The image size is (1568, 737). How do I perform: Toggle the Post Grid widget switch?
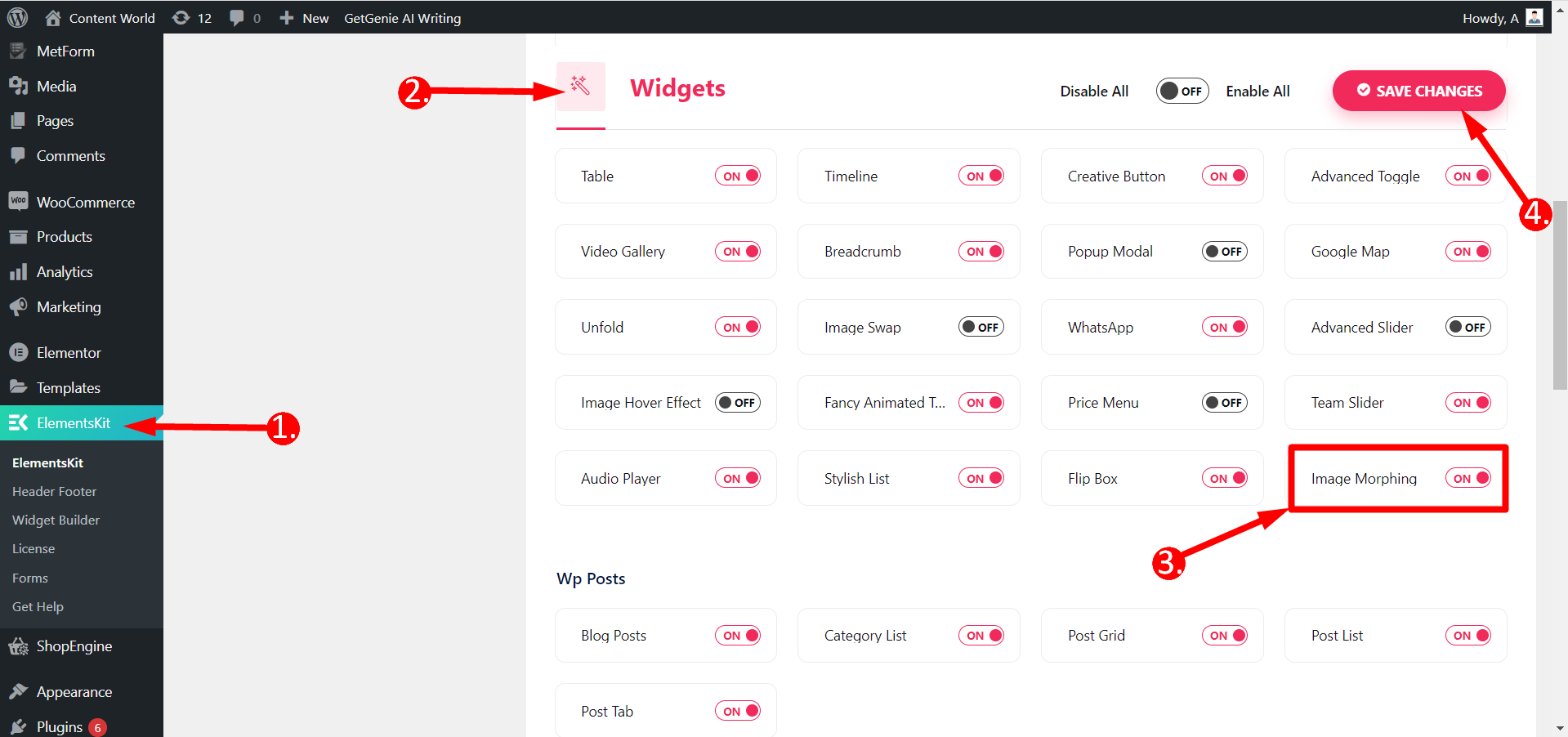(1225, 635)
